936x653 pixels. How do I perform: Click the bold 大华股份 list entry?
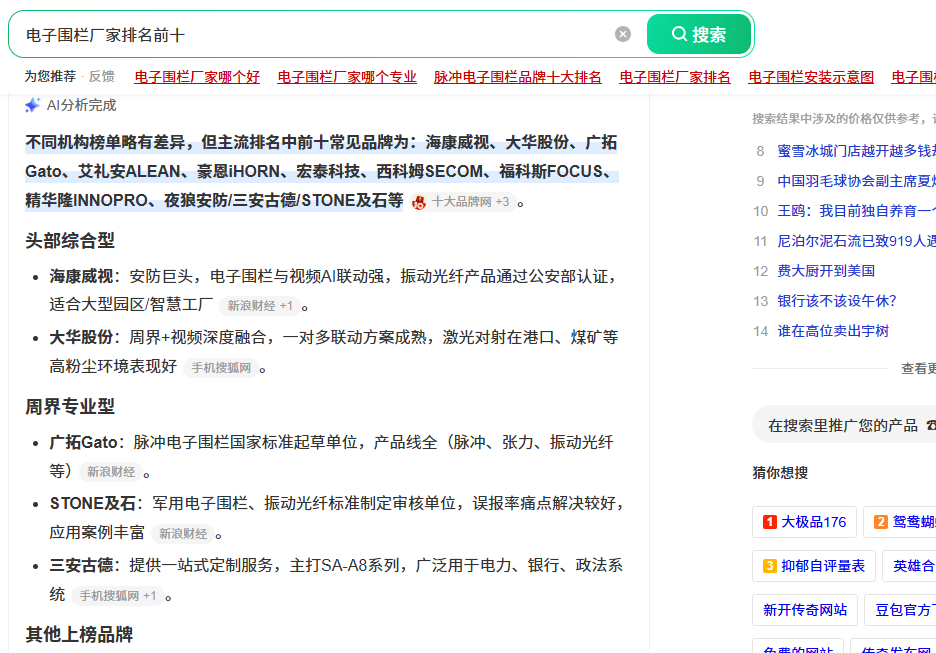(81, 337)
